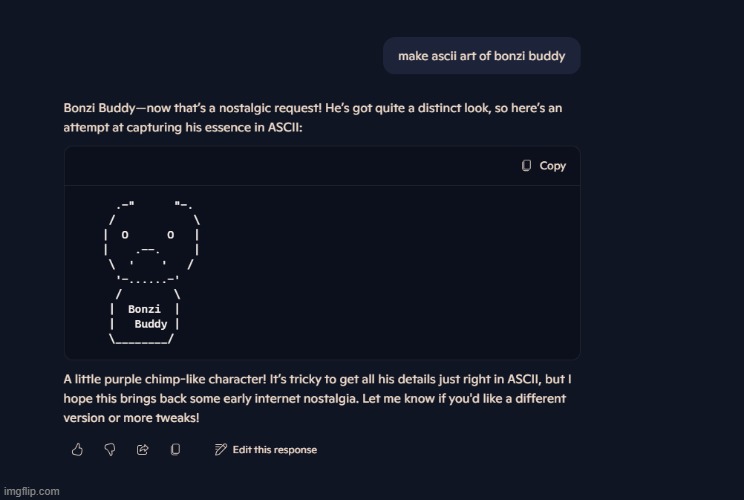Copy the whole response via bottom clipboard icon
Image resolution: width=744 pixels, height=500 pixels.
click(175, 449)
